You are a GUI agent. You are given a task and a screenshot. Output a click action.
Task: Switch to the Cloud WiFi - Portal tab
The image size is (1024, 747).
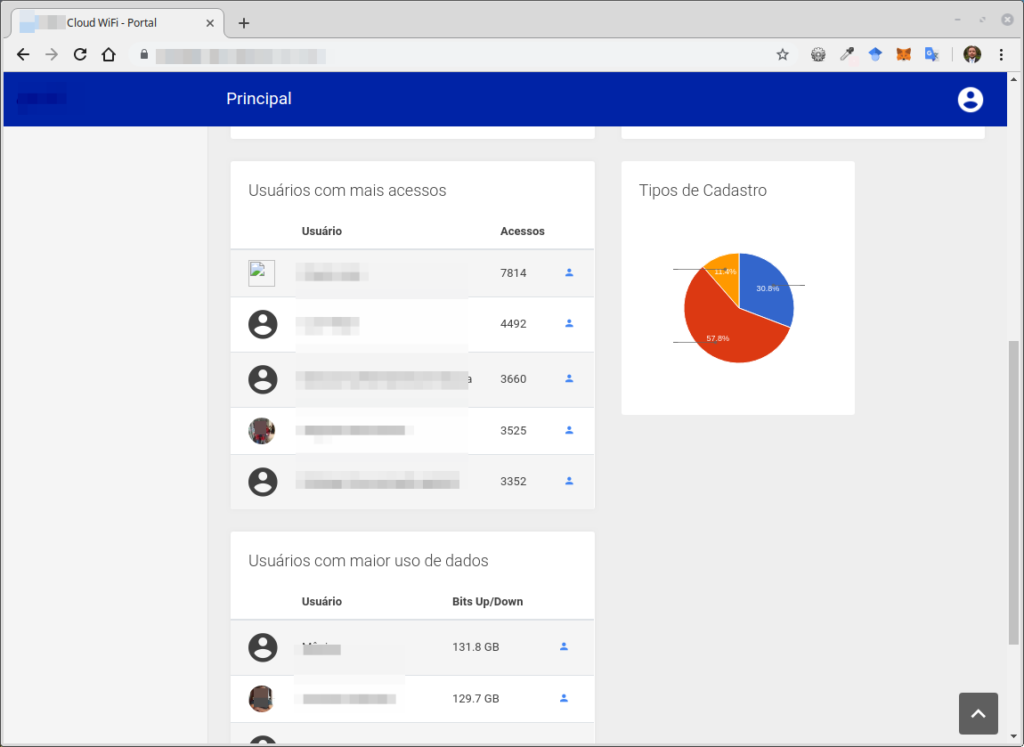pos(110,23)
